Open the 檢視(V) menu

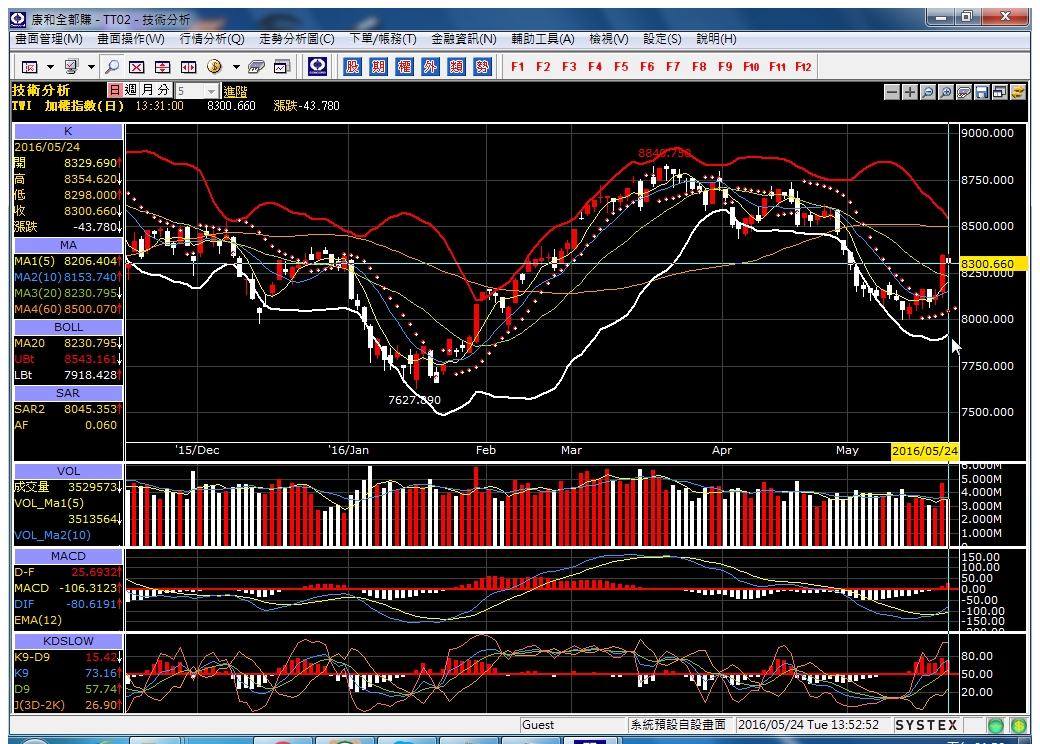coord(609,39)
